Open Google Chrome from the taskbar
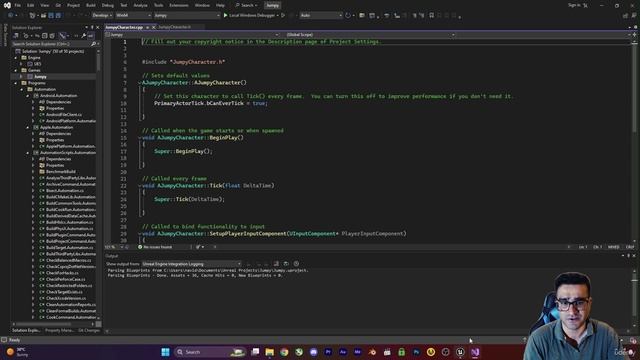This screenshot has width=640, height=360. (284, 352)
